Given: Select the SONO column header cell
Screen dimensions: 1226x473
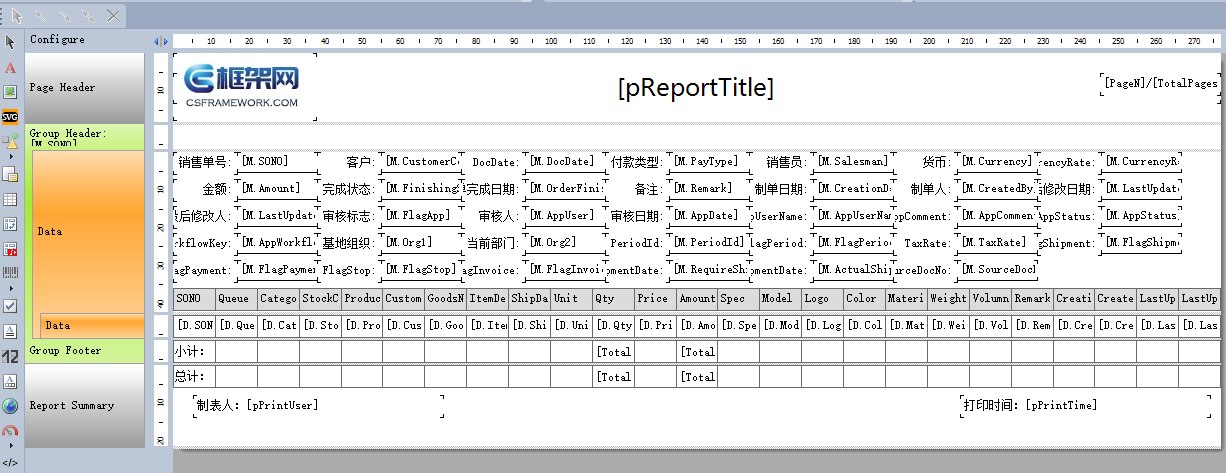Looking at the screenshot, I should [x=194, y=299].
